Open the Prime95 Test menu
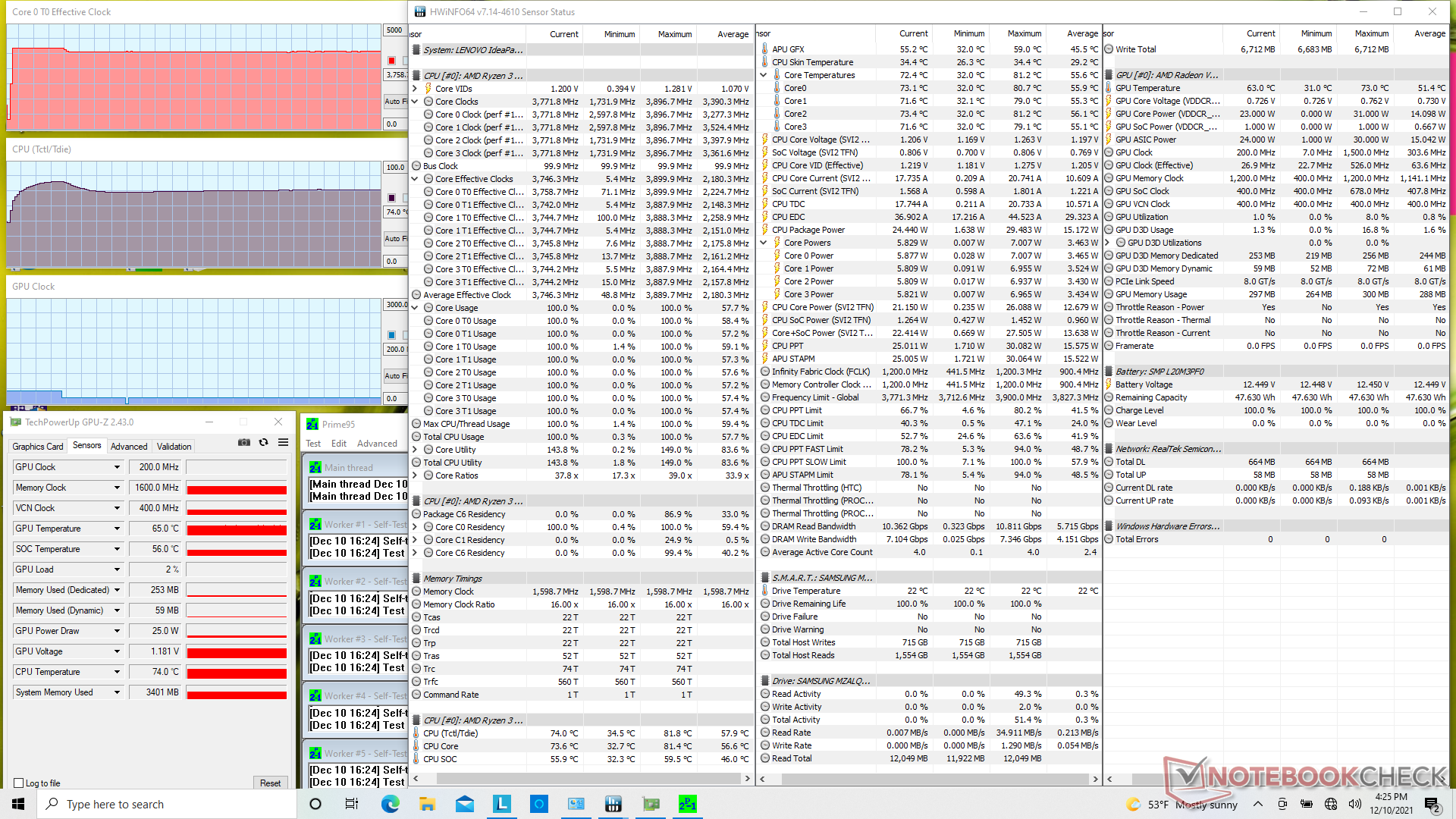This screenshot has width=1456, height=819. pyautogui.click(x=313, y=444)
